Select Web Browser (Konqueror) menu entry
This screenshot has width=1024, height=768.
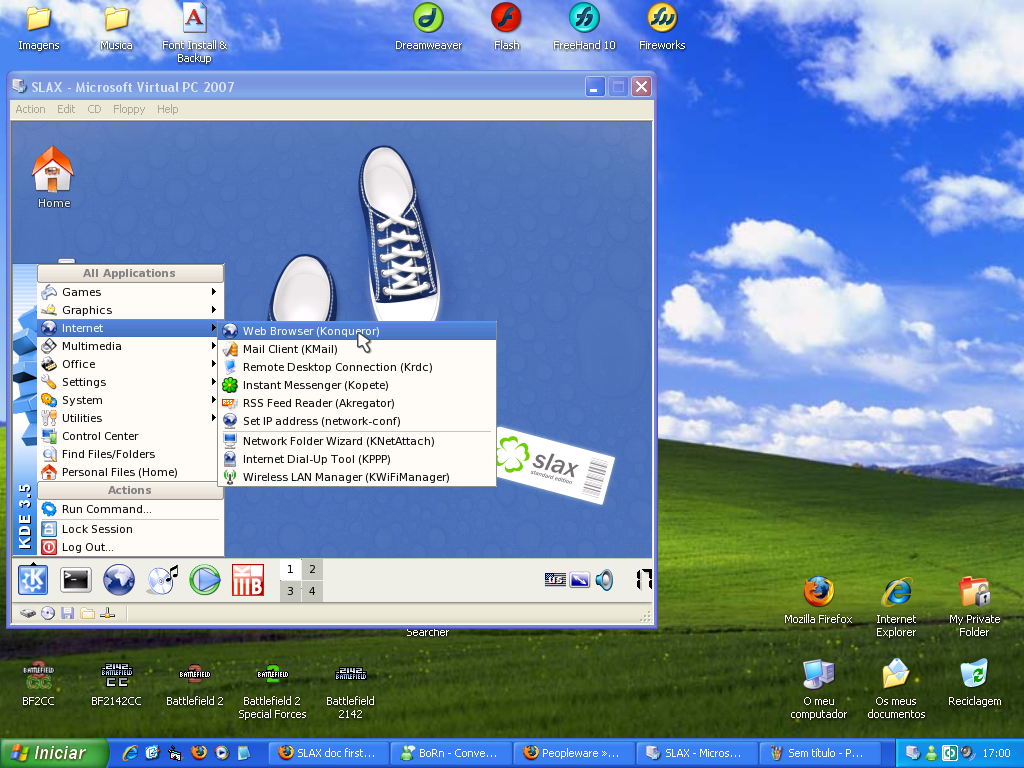tap(311, 331)
